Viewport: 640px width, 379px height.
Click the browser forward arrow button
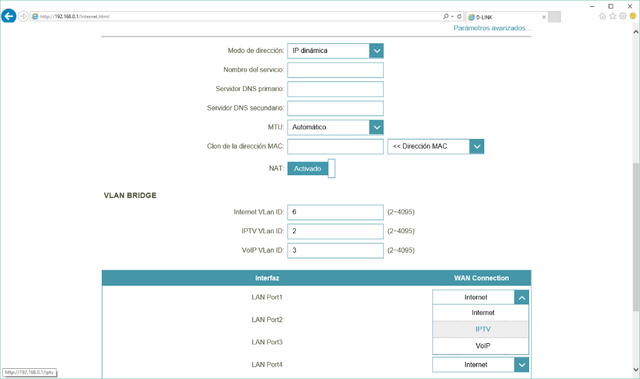(23, 16)
